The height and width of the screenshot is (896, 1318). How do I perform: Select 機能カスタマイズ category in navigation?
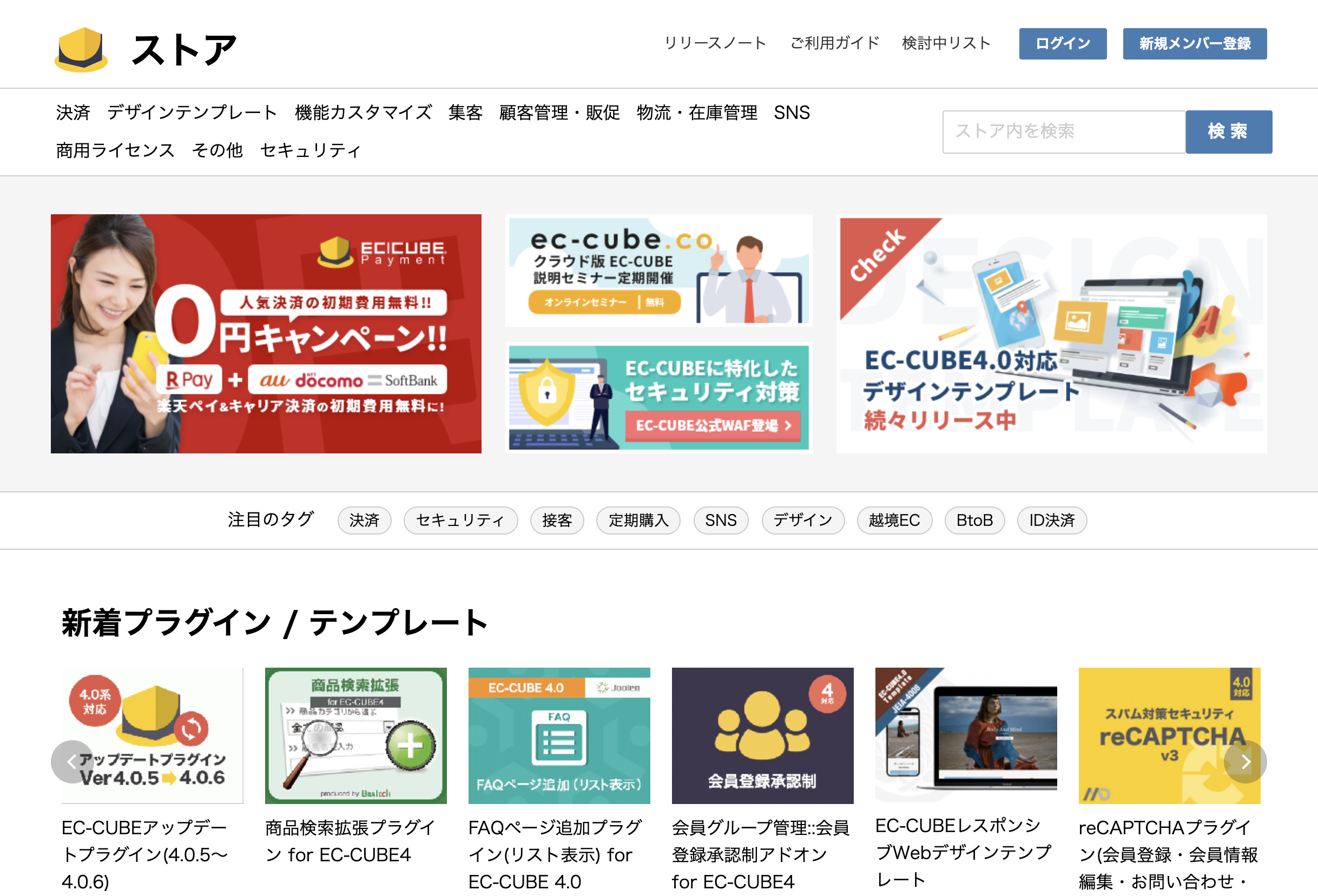pyautogui.click(x=364, y=113)
